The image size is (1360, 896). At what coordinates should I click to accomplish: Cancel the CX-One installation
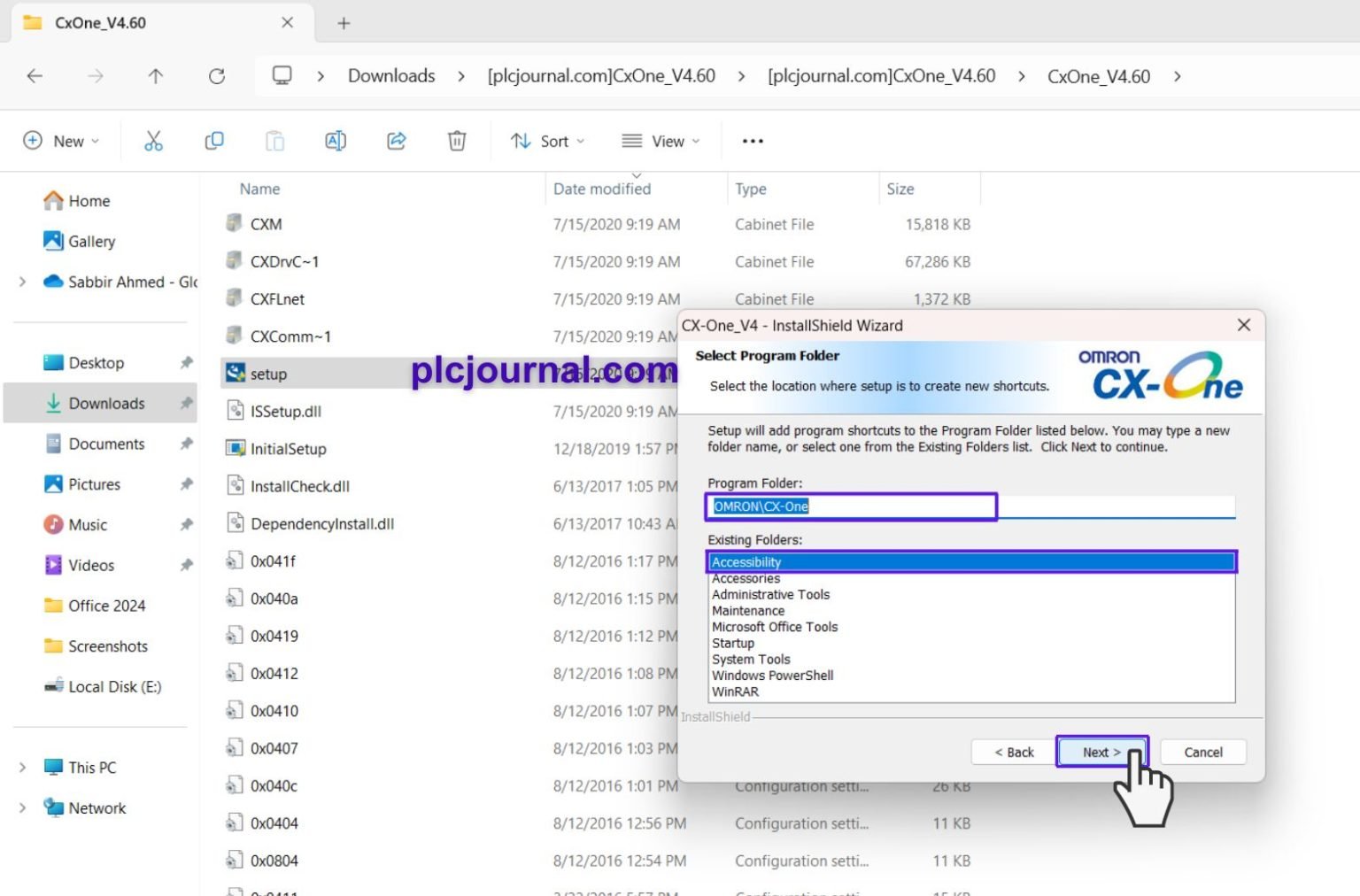1202,751
